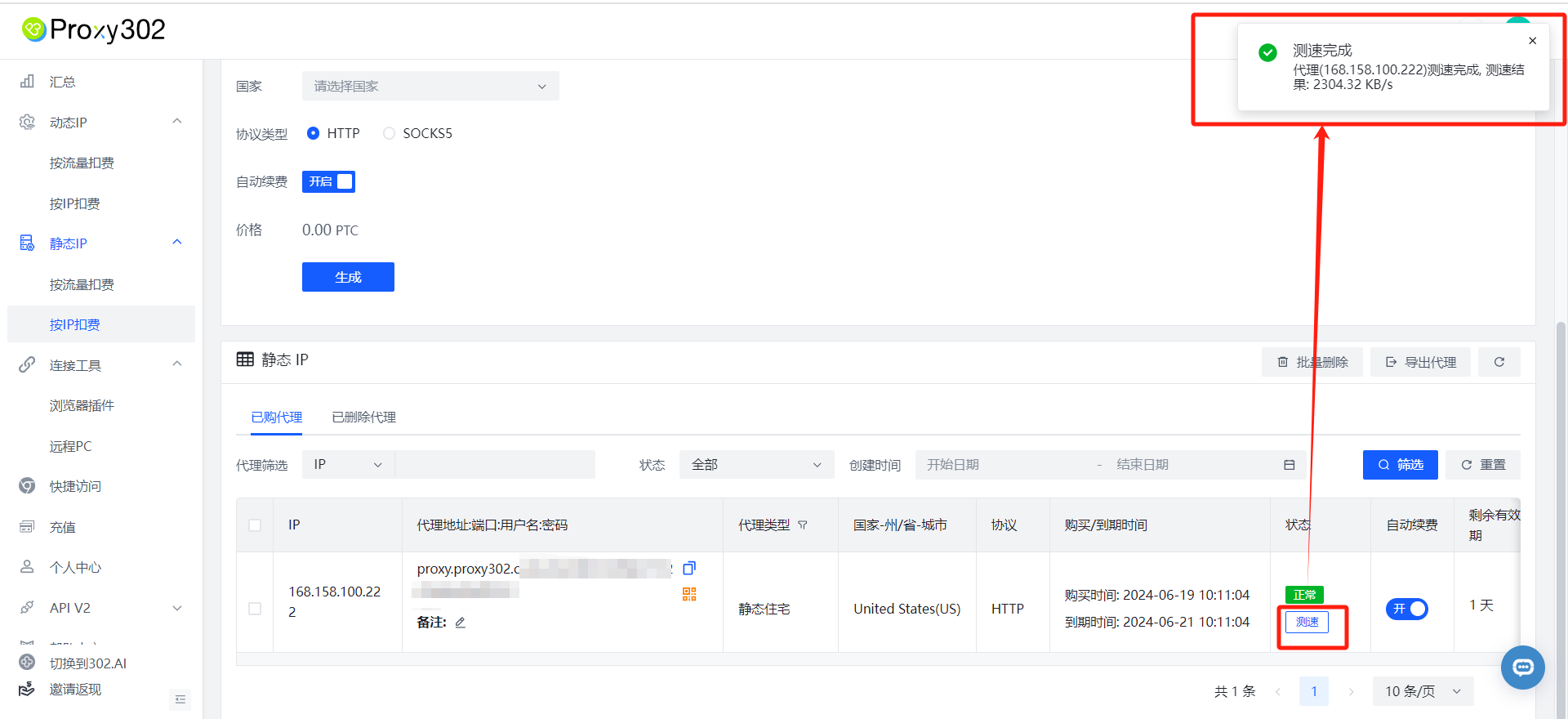Open the 远程PC menu item

tap(70, 446)
